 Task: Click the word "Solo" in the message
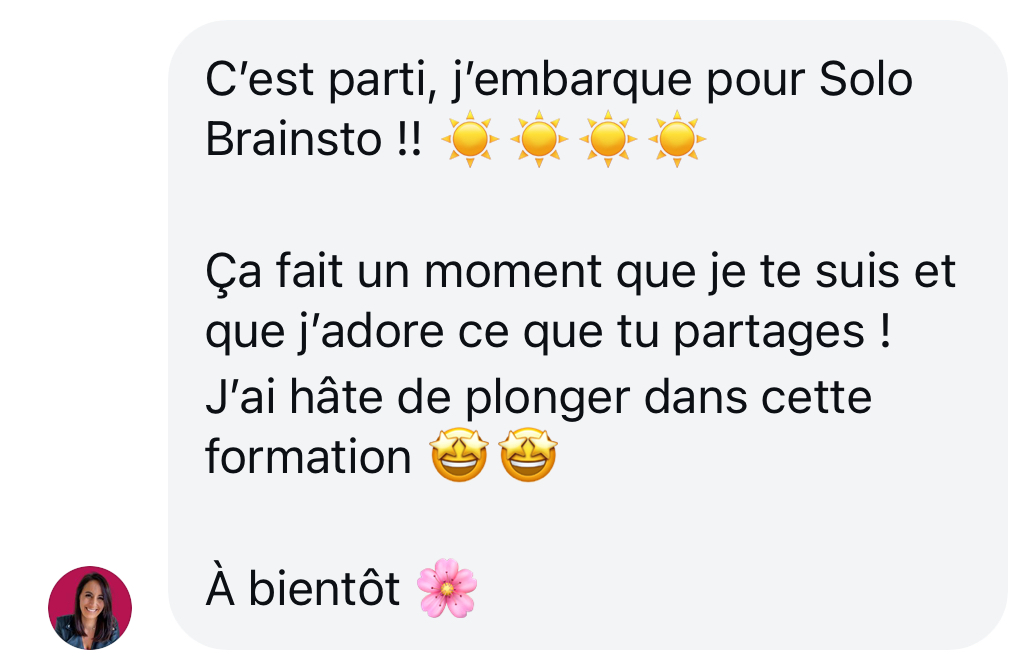point(865,79)
